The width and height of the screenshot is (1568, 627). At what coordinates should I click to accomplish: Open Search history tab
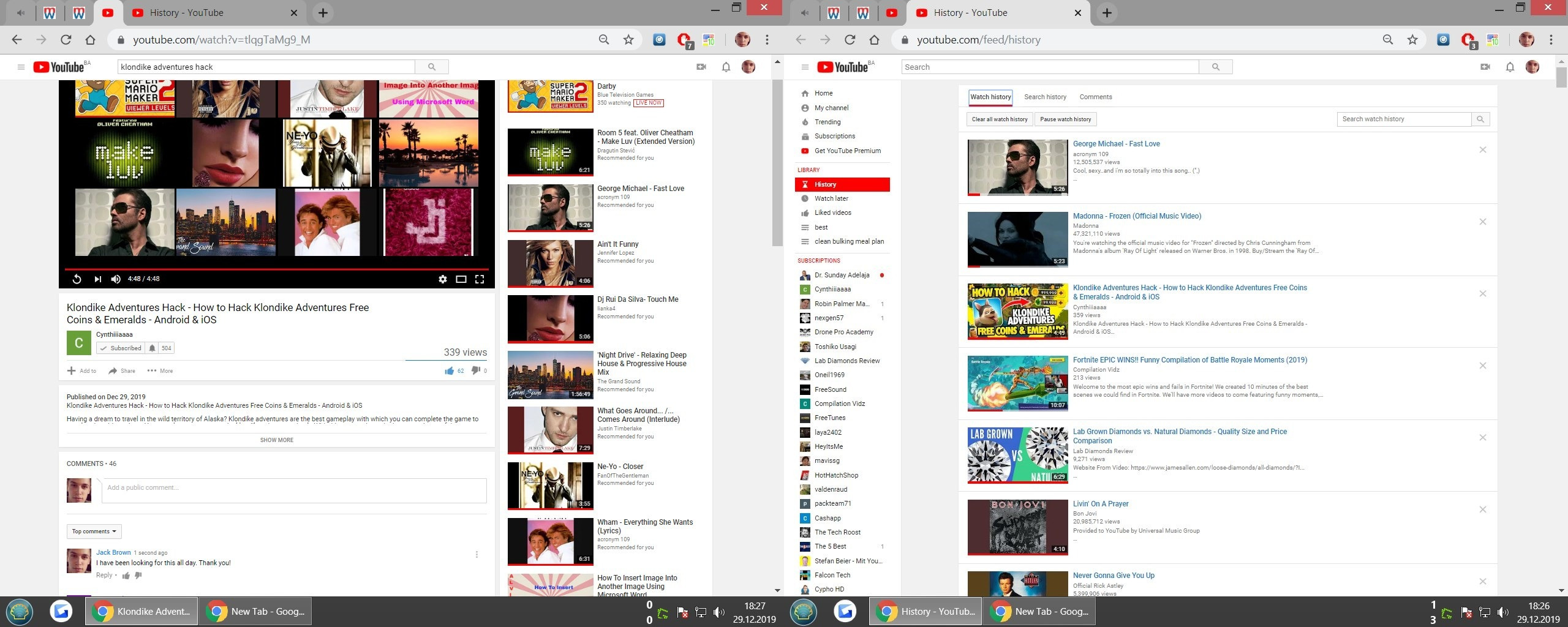coord(1045,97)
